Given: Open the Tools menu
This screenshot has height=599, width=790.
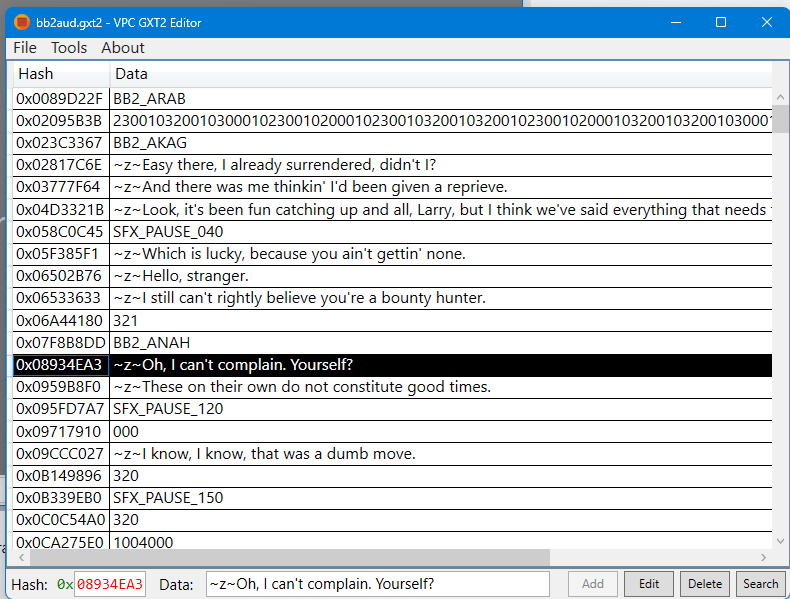Looking at the screenshot, I should click(69, 48).
